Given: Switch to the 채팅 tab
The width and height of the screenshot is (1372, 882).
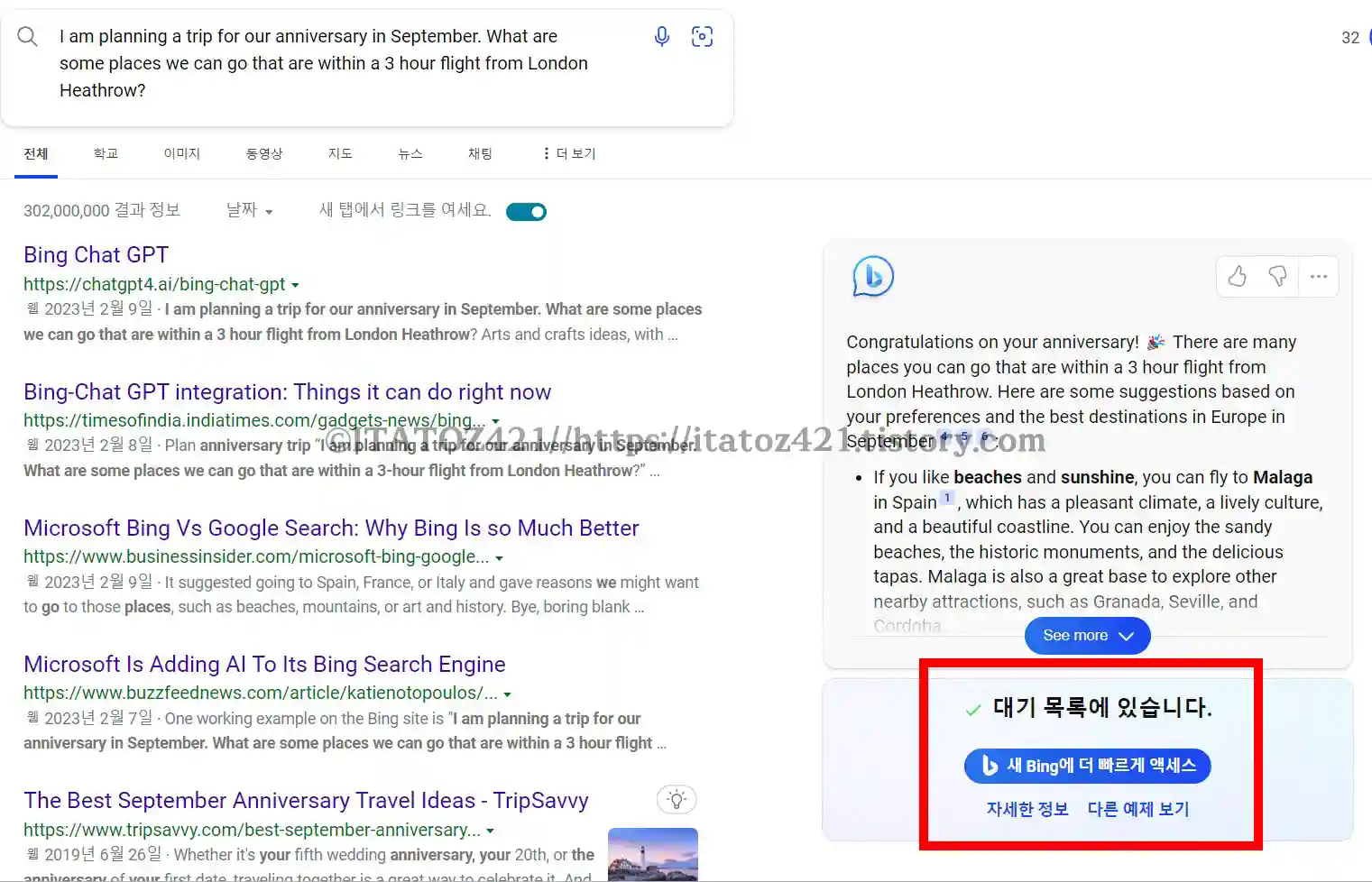Looking at the screenshot, I should click(x=480, y=153).
